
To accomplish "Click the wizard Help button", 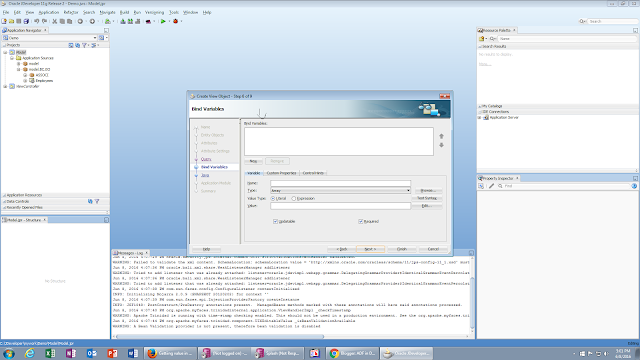I will (207, 249).
